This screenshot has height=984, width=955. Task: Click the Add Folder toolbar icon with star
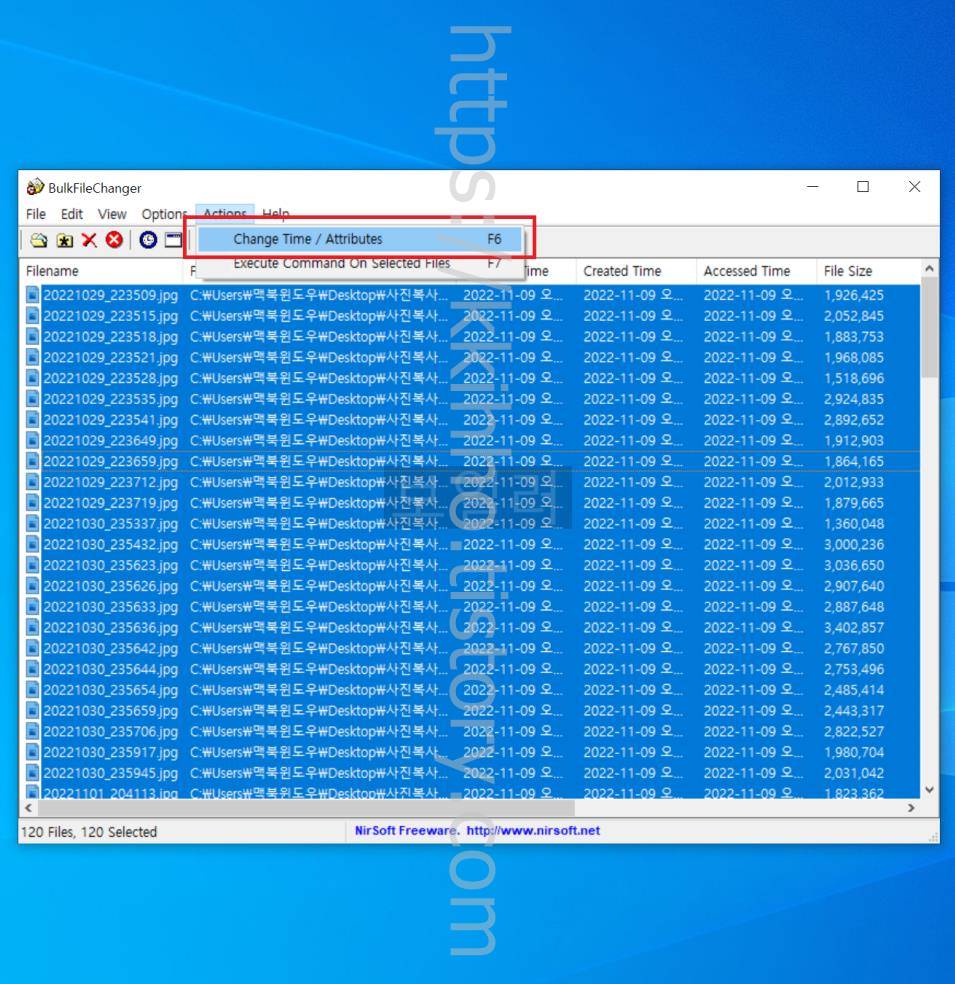(64, 240)
